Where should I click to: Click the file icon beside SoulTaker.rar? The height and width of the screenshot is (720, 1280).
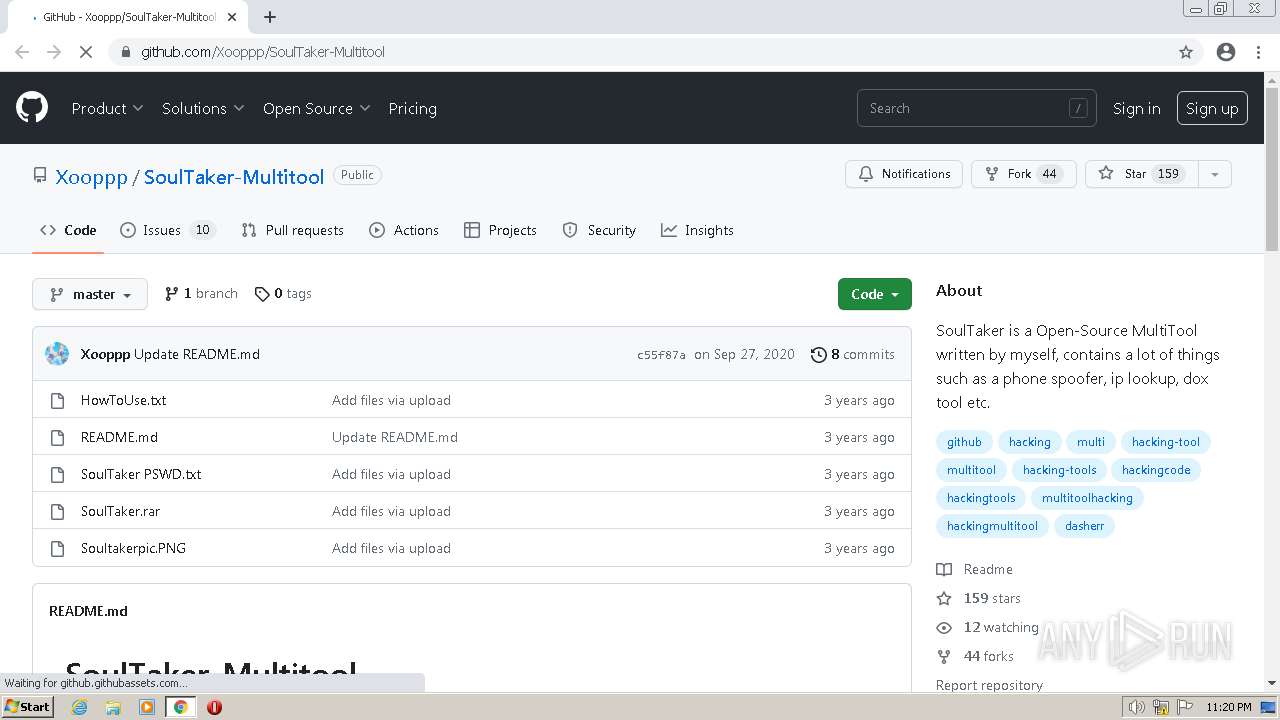pos(57,511)
